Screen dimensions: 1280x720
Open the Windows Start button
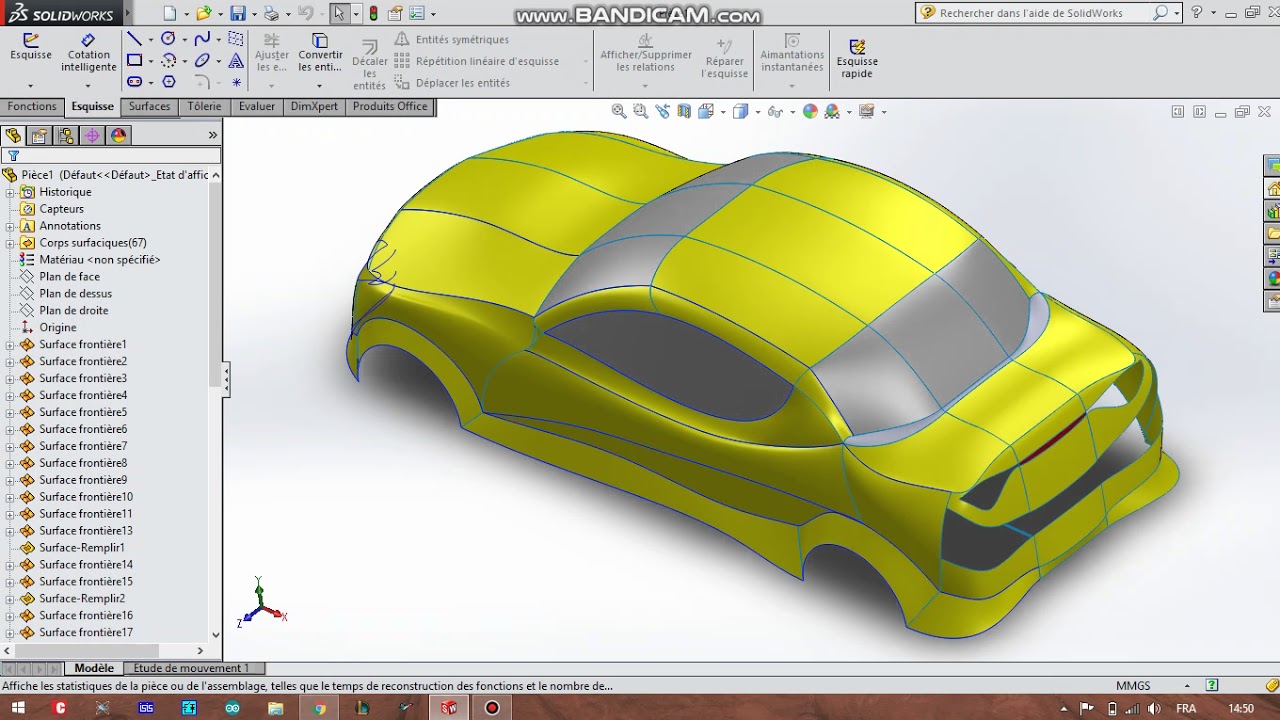(x=18, y=708)
